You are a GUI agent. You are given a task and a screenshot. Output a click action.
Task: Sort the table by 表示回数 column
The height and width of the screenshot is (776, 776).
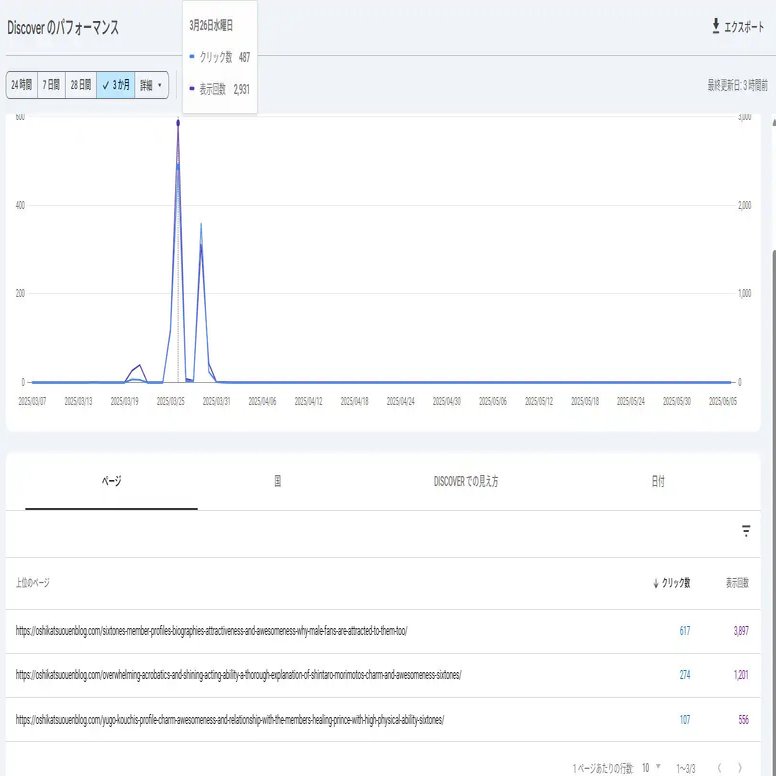tap(737, 583)
